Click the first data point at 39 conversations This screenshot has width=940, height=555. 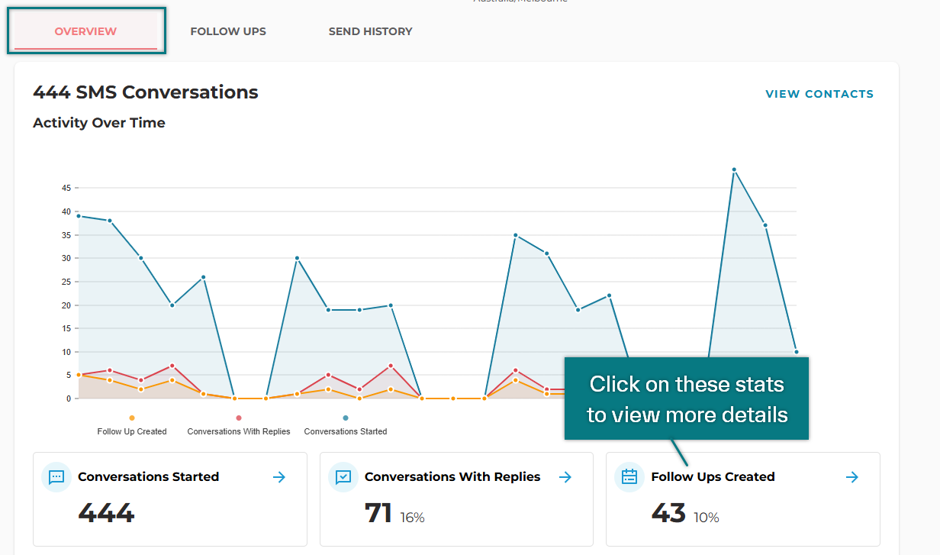pos(79,216)
